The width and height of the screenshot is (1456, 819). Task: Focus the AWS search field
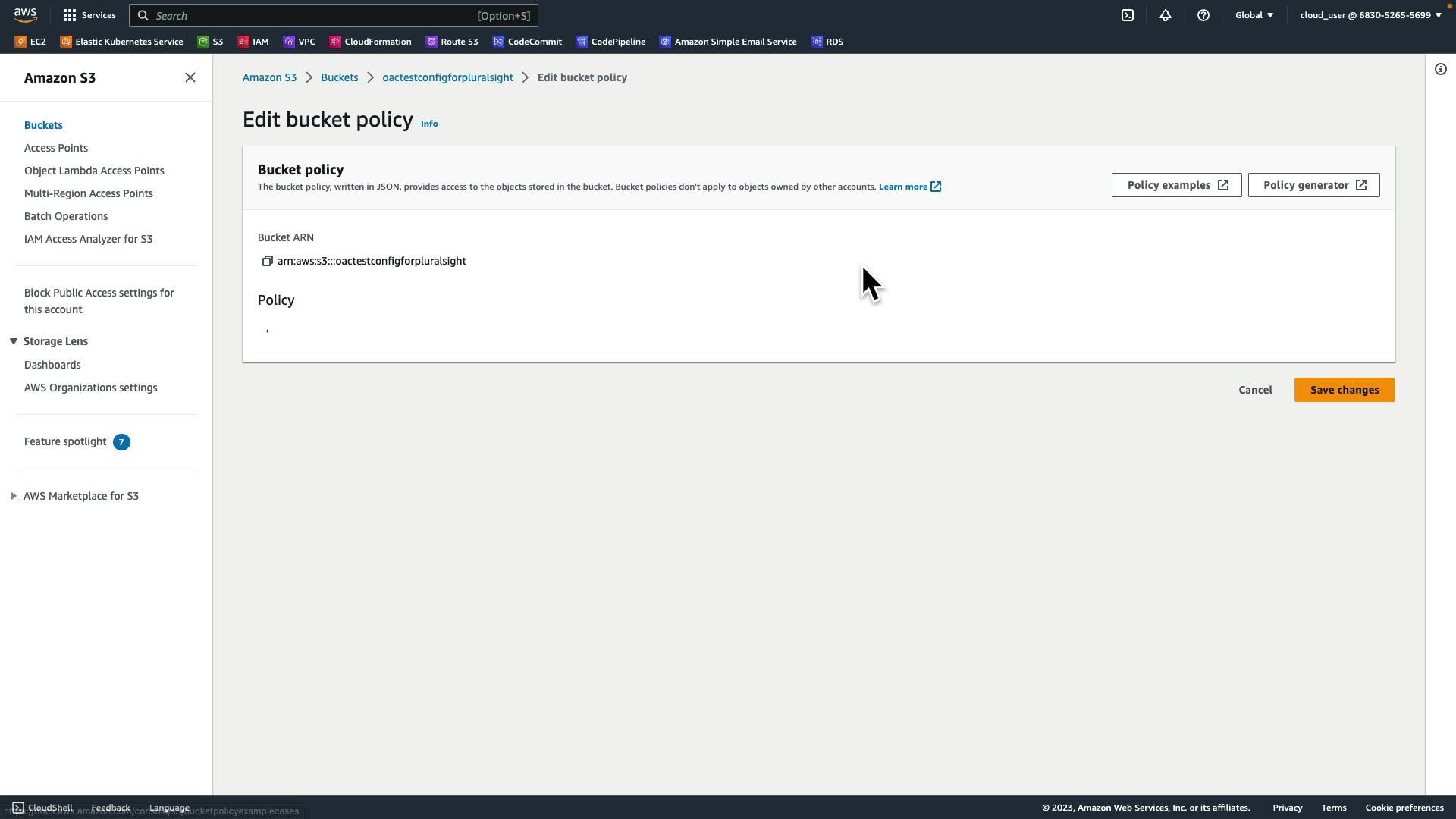pyautogui.click(x=334, y=15)
